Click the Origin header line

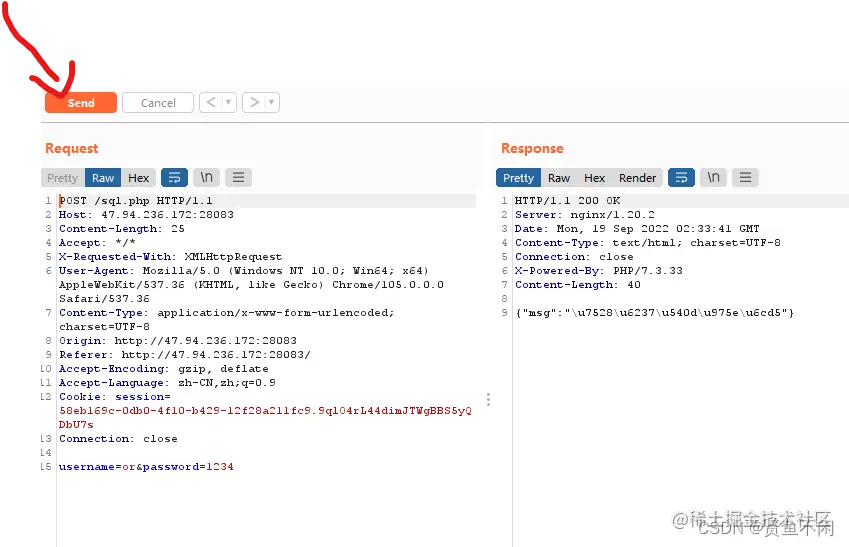(178, 341)
